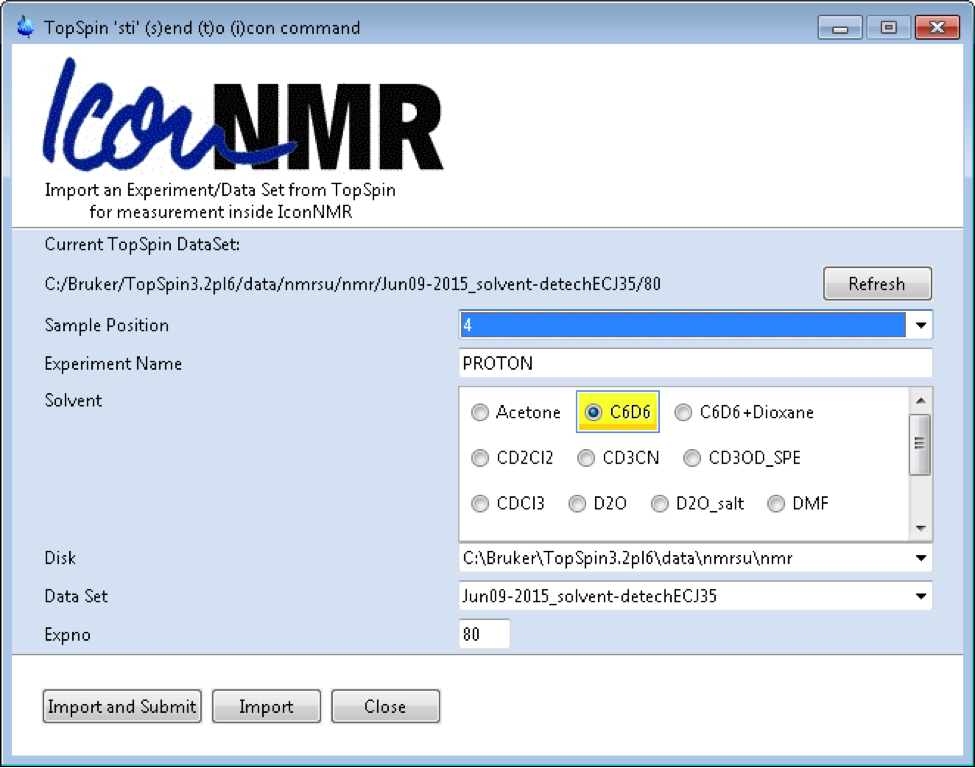The image size is (975, 768).
Task: Click the 'Sample Position' label
Action: [106, 325]
